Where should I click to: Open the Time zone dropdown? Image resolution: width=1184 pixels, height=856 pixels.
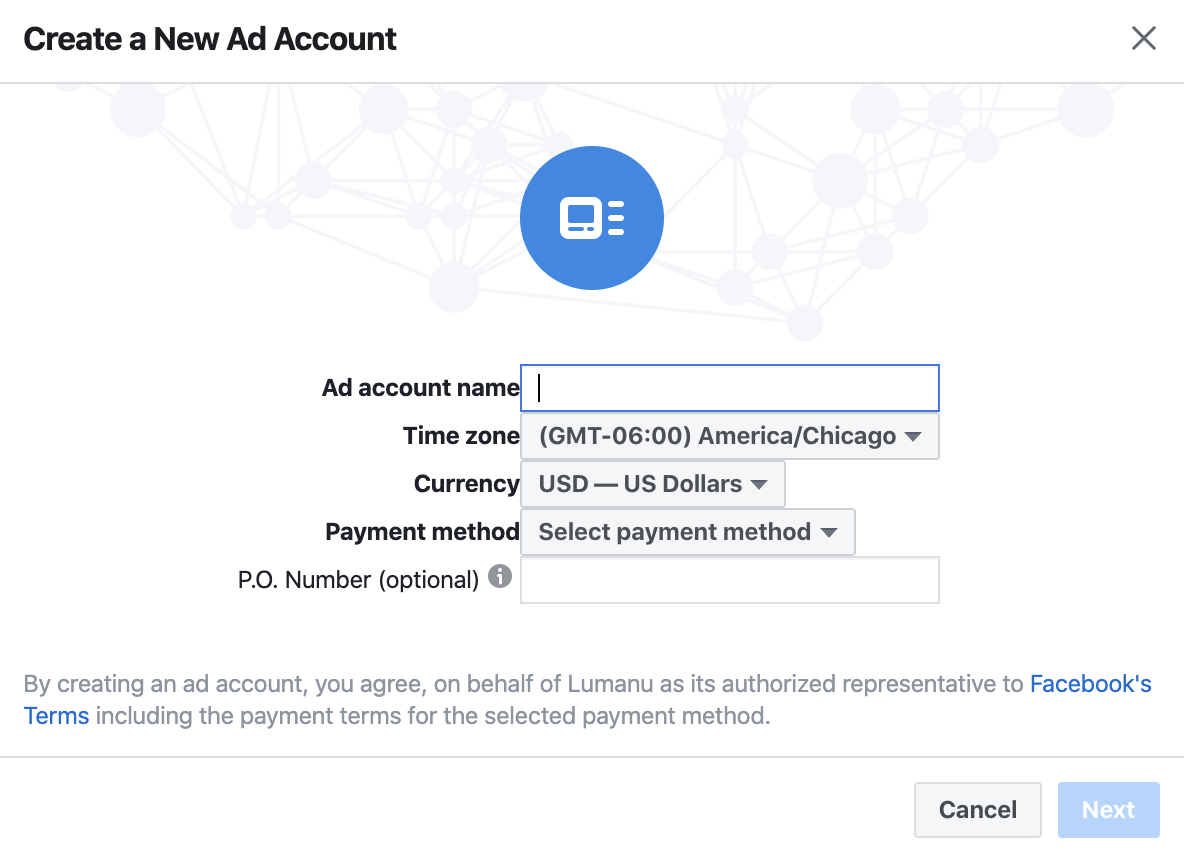click(729, 436)
